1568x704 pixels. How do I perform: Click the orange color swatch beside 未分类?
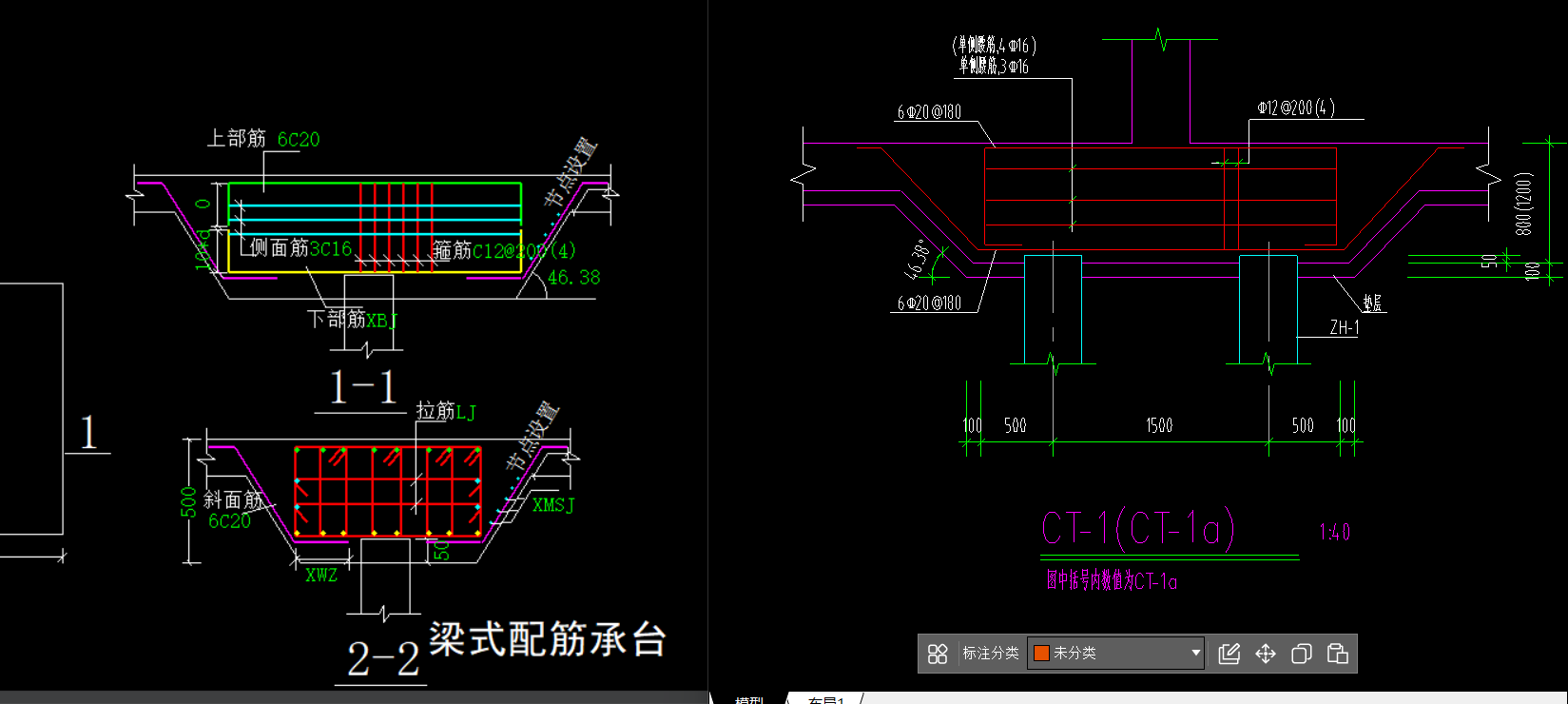[1041, 654]
